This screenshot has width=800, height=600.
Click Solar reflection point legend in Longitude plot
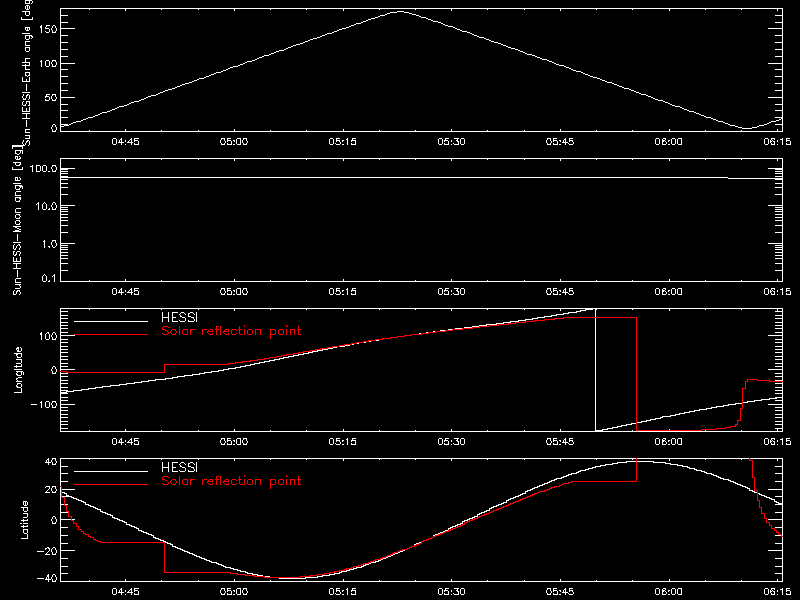tap(231, 331)
